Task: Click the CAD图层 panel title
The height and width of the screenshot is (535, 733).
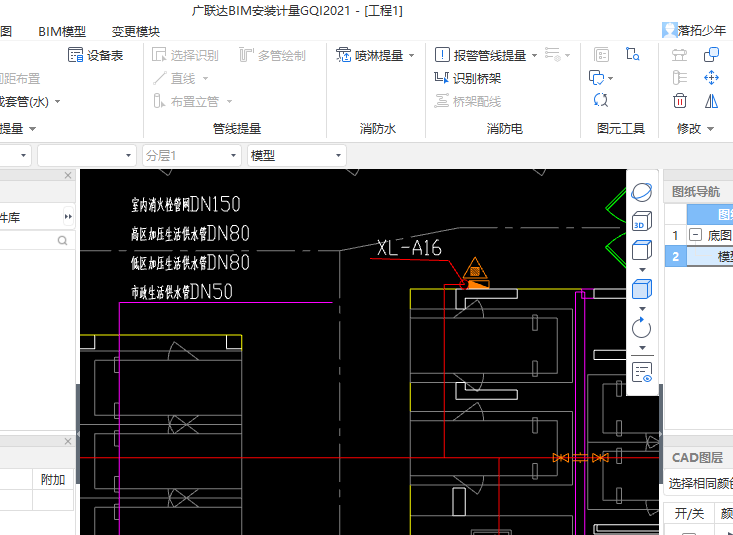Action: [x=697, y=457]
